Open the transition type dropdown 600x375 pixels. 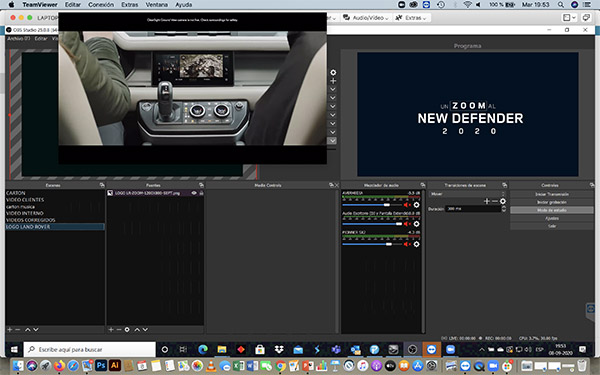pyautogui.click(x=467, y=194)
